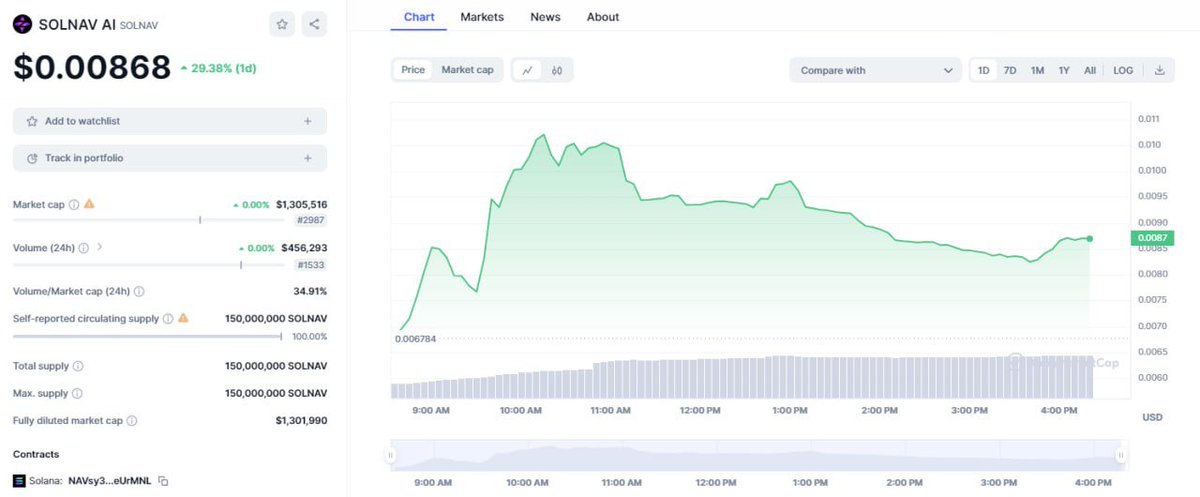Image resolution: width=1200 pixels, height=497 pixels.
Task: Open Max. supply info icon
Action: pyautogui.click(x=78, y=393)
